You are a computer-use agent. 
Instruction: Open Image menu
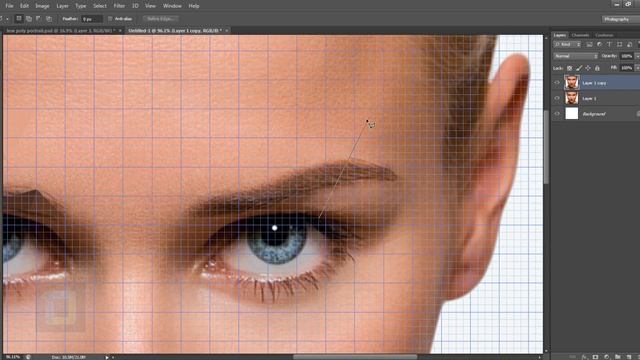point(42,6)
